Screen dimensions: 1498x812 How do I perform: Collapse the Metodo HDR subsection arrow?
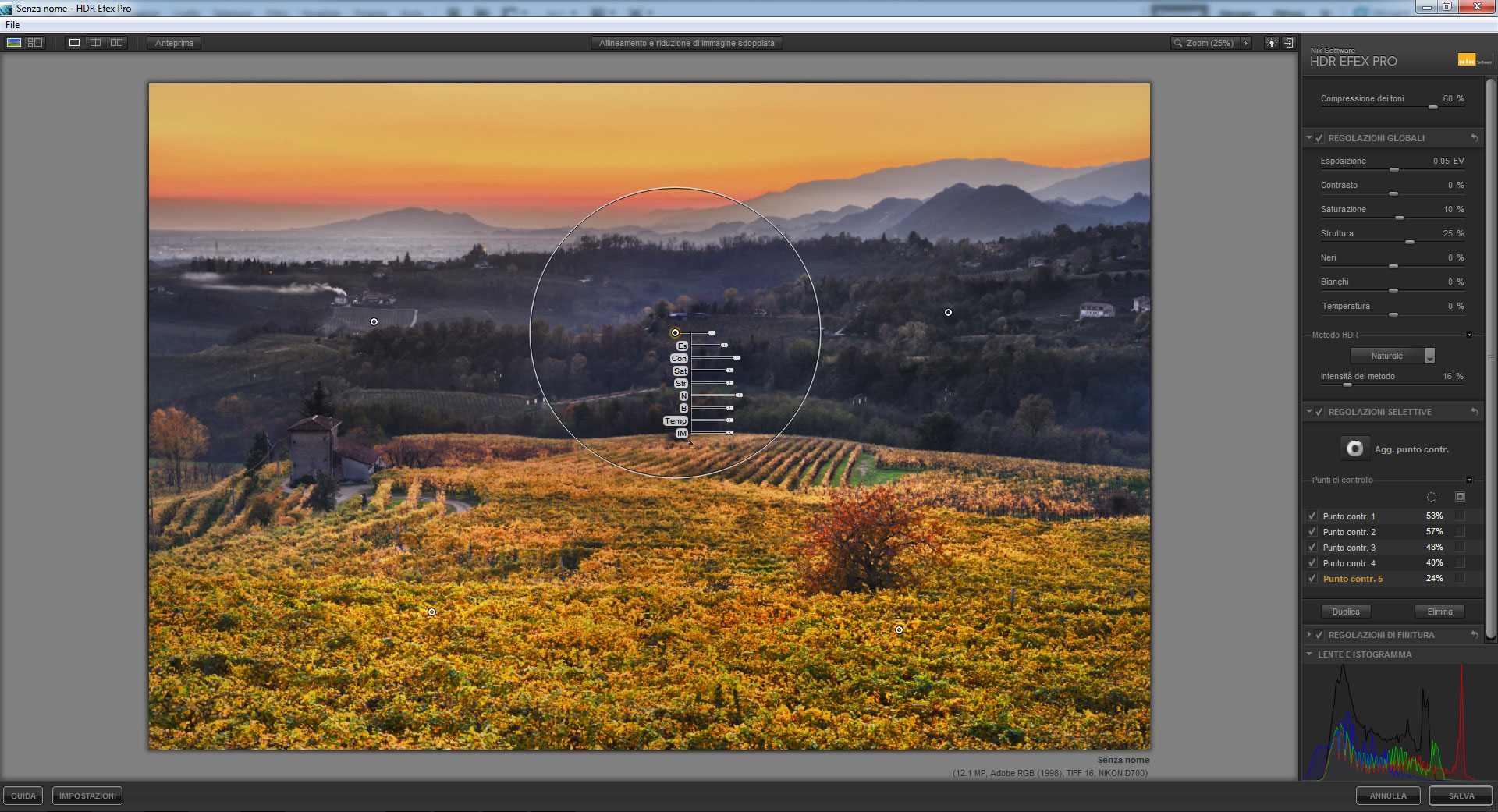click(x=1469, y=335)
